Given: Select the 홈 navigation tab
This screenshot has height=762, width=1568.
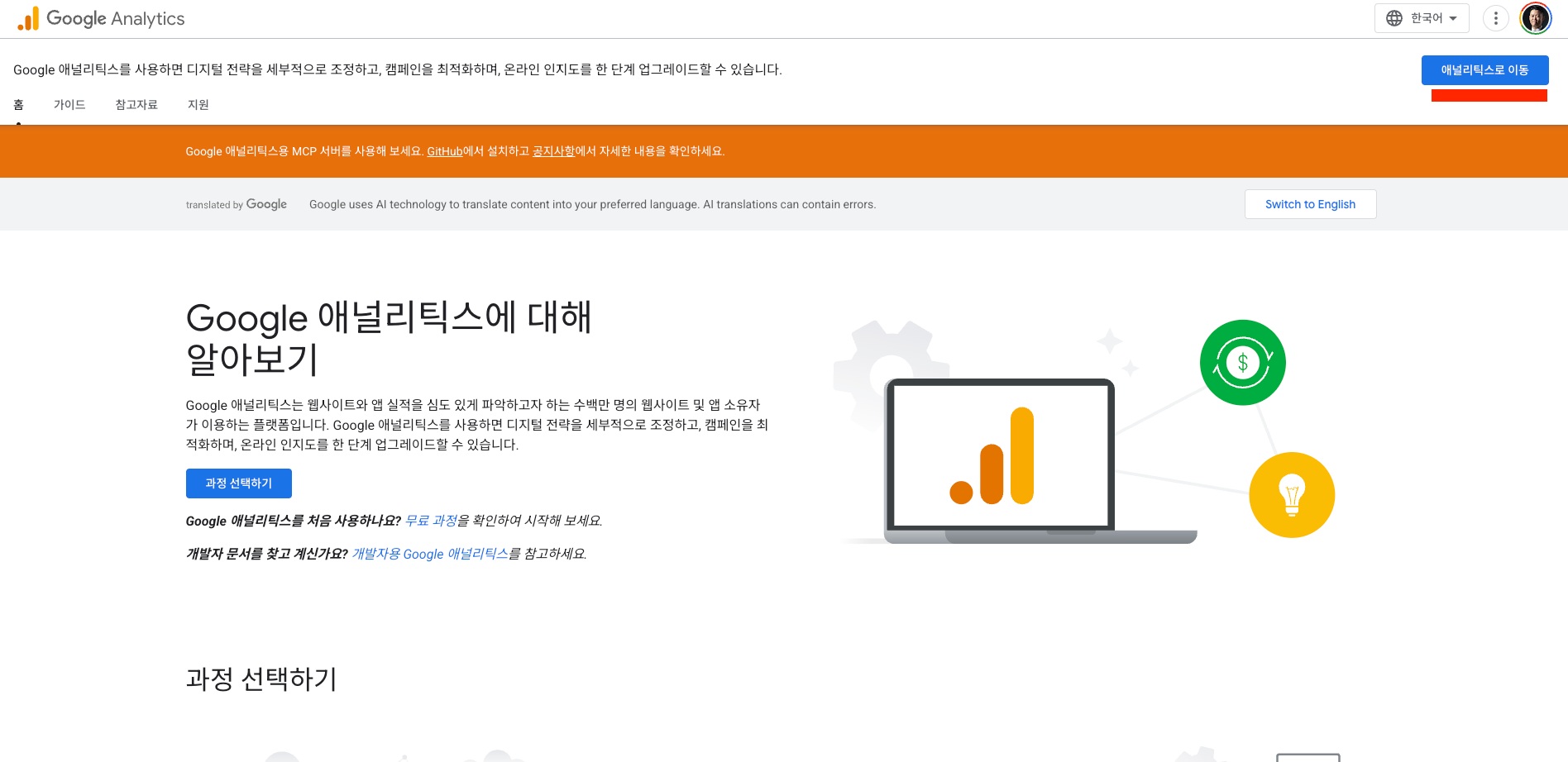Looking at the screenshot, I should [18, 105].
